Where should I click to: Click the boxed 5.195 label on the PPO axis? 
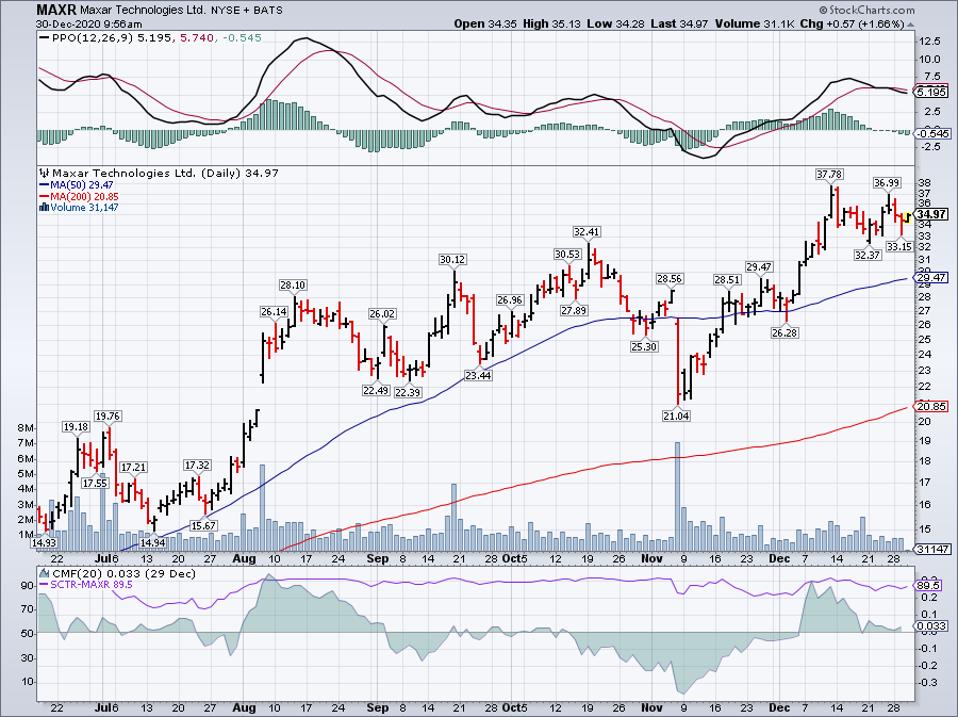pyautogui.click(x=932, y=92)
